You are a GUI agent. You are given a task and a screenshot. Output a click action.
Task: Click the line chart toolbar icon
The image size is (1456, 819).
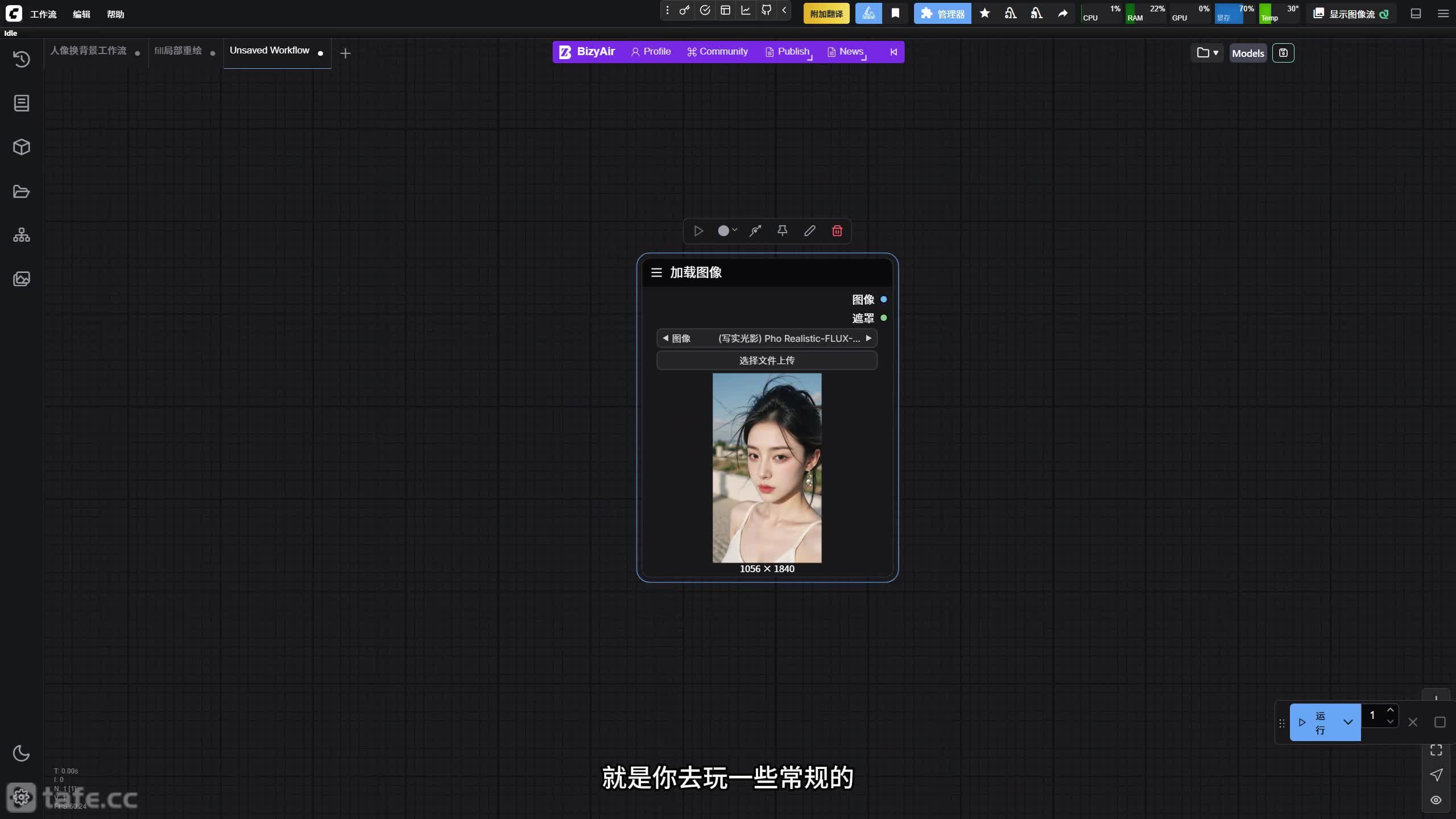(x=746, y=10)
